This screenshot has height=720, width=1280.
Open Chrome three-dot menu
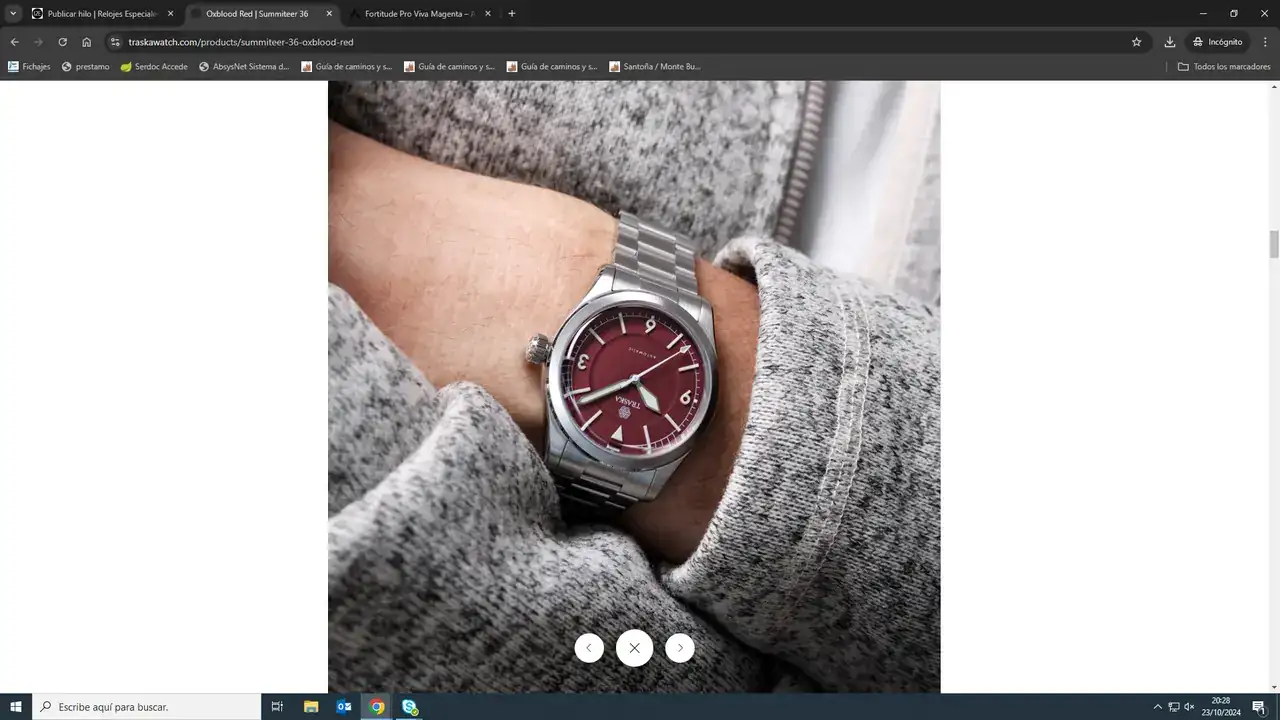1265,42
